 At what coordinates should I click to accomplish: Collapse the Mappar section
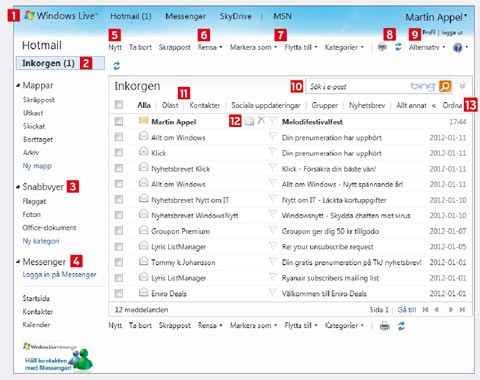(18, 86)
